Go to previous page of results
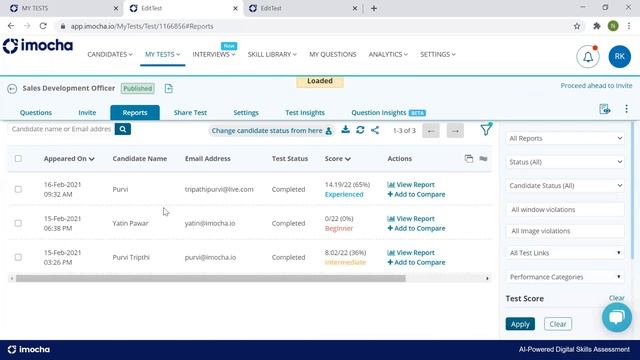This screenshot has width=640, height=360. point(431,131)
